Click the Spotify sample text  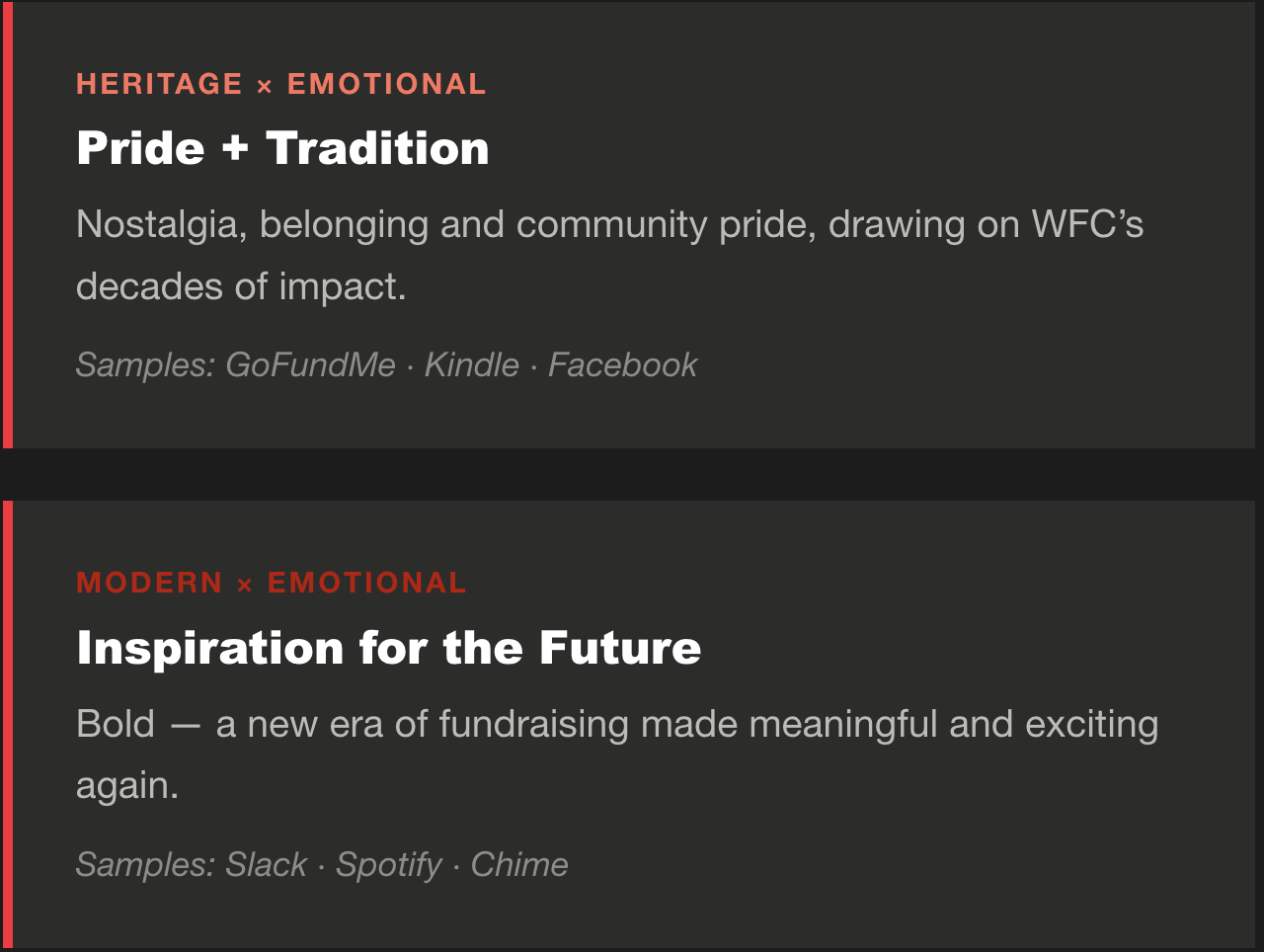[x=389, y=865]
